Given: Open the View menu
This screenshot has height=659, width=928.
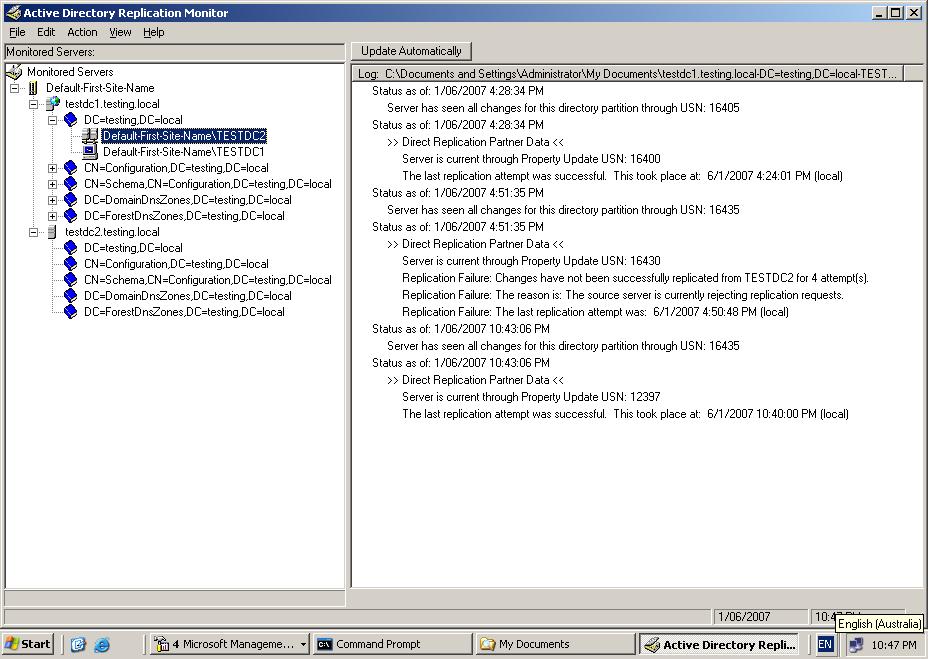Looking at the screenshot, I should (x=120, y=32).
